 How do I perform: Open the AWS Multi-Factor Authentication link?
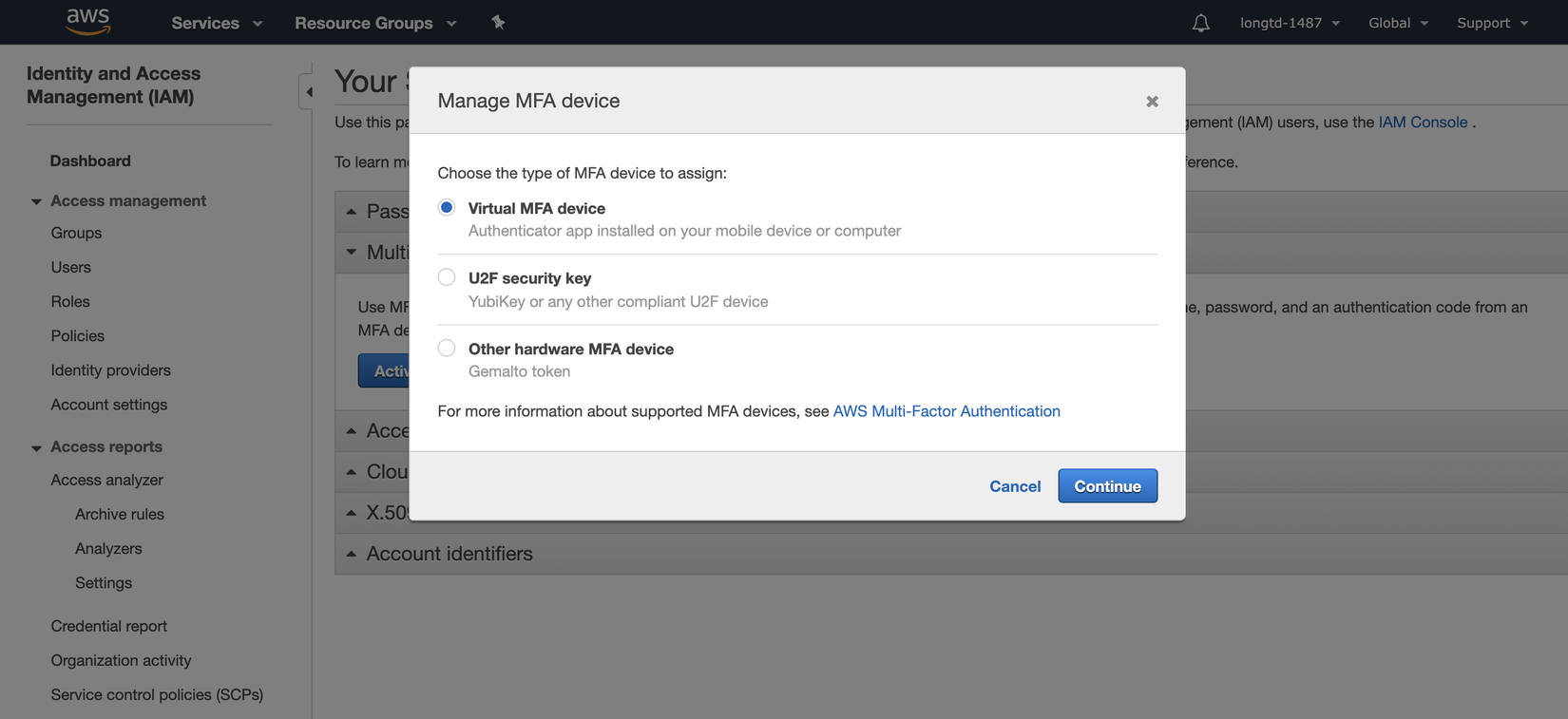(947, 411)
